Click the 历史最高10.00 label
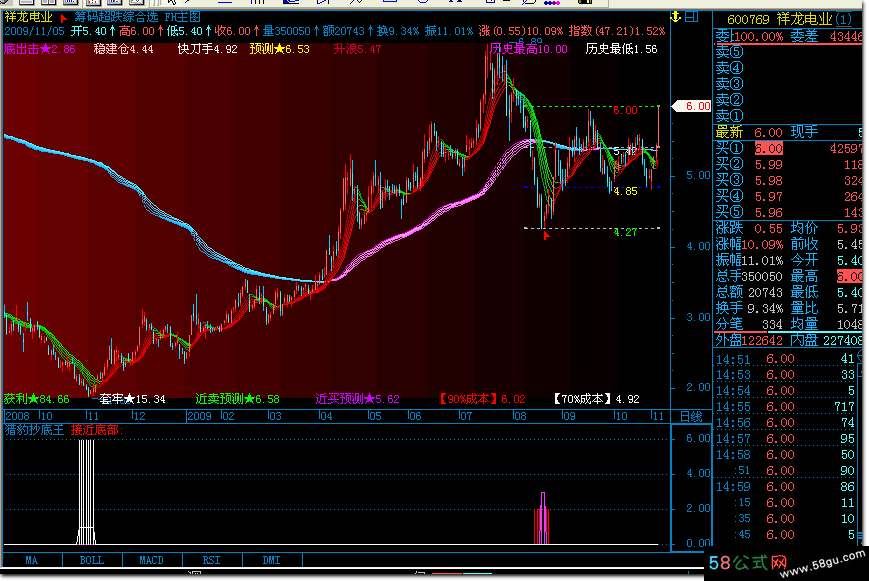 [529, 49]
